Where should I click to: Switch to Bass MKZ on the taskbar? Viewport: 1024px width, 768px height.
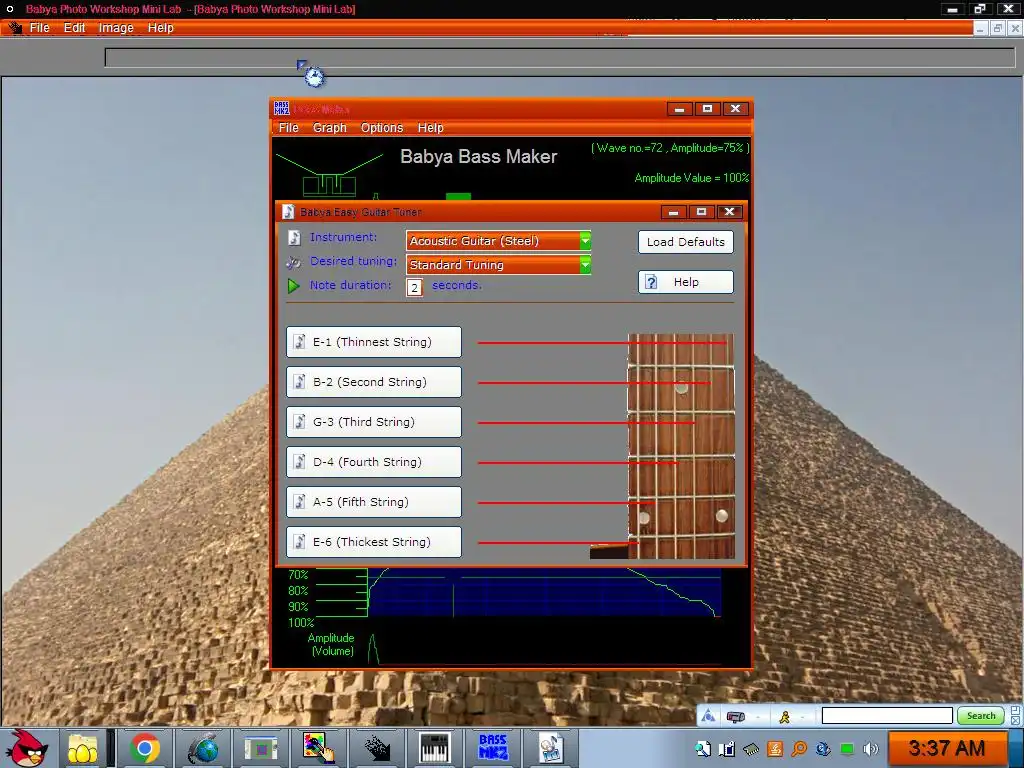(x=493, y=748)
